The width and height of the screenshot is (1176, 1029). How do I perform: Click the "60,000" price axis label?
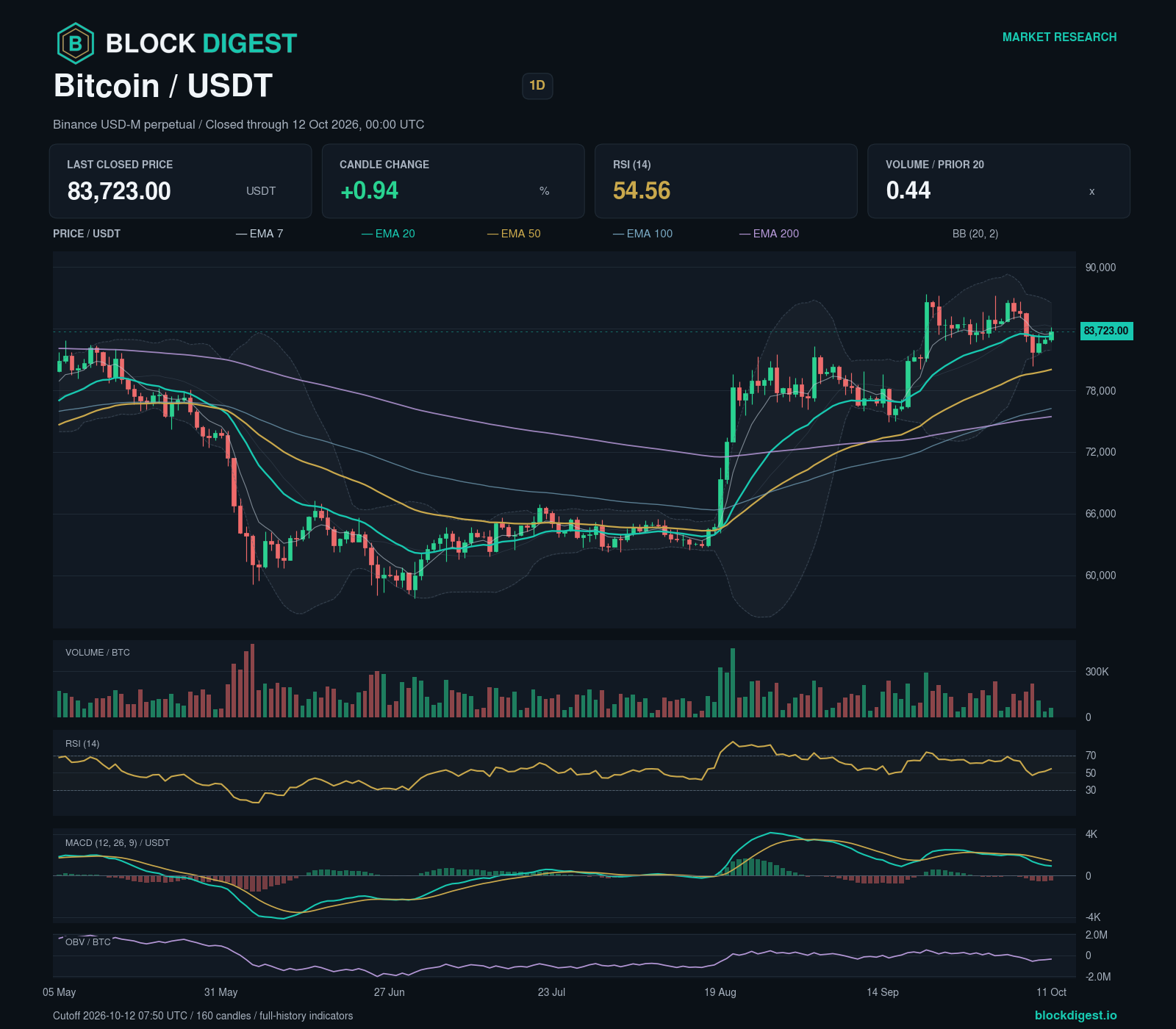(x=1100, y=576)
